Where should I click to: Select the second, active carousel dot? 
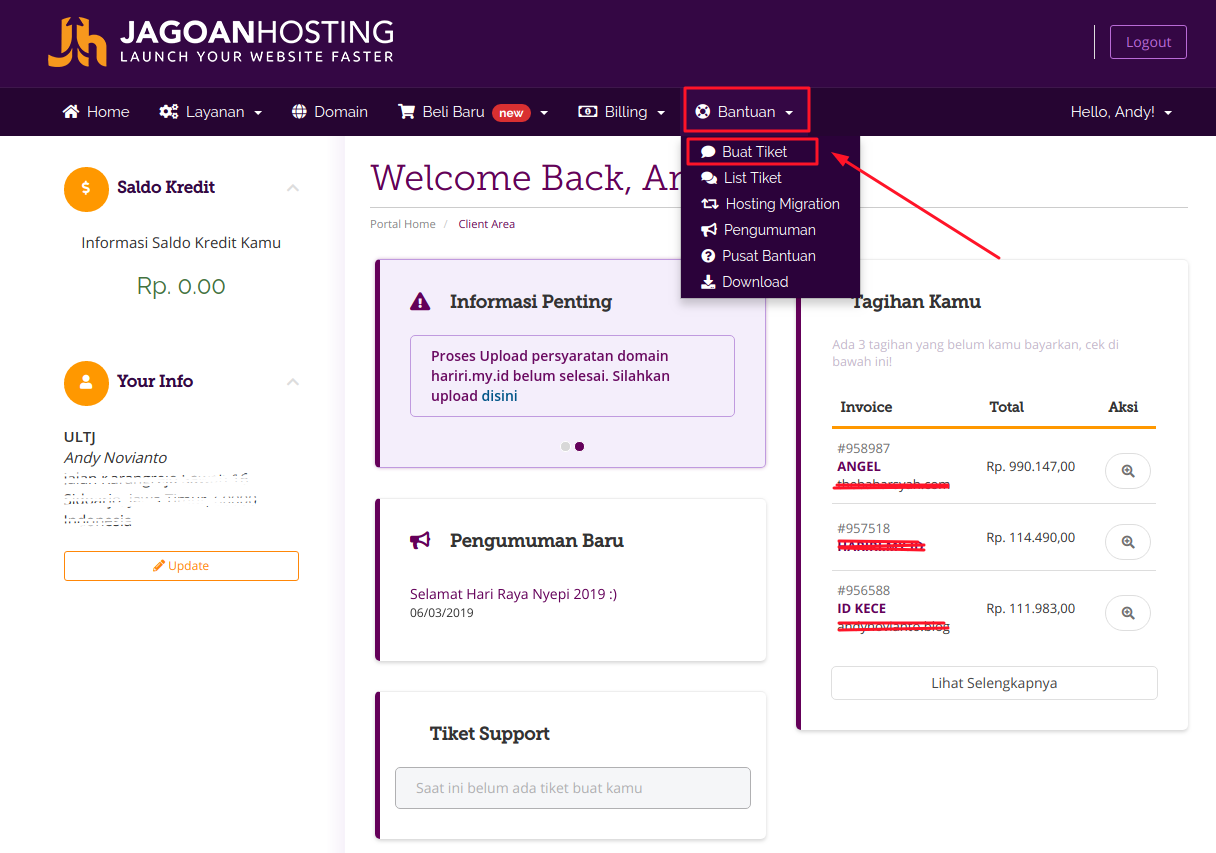point(580,446)
